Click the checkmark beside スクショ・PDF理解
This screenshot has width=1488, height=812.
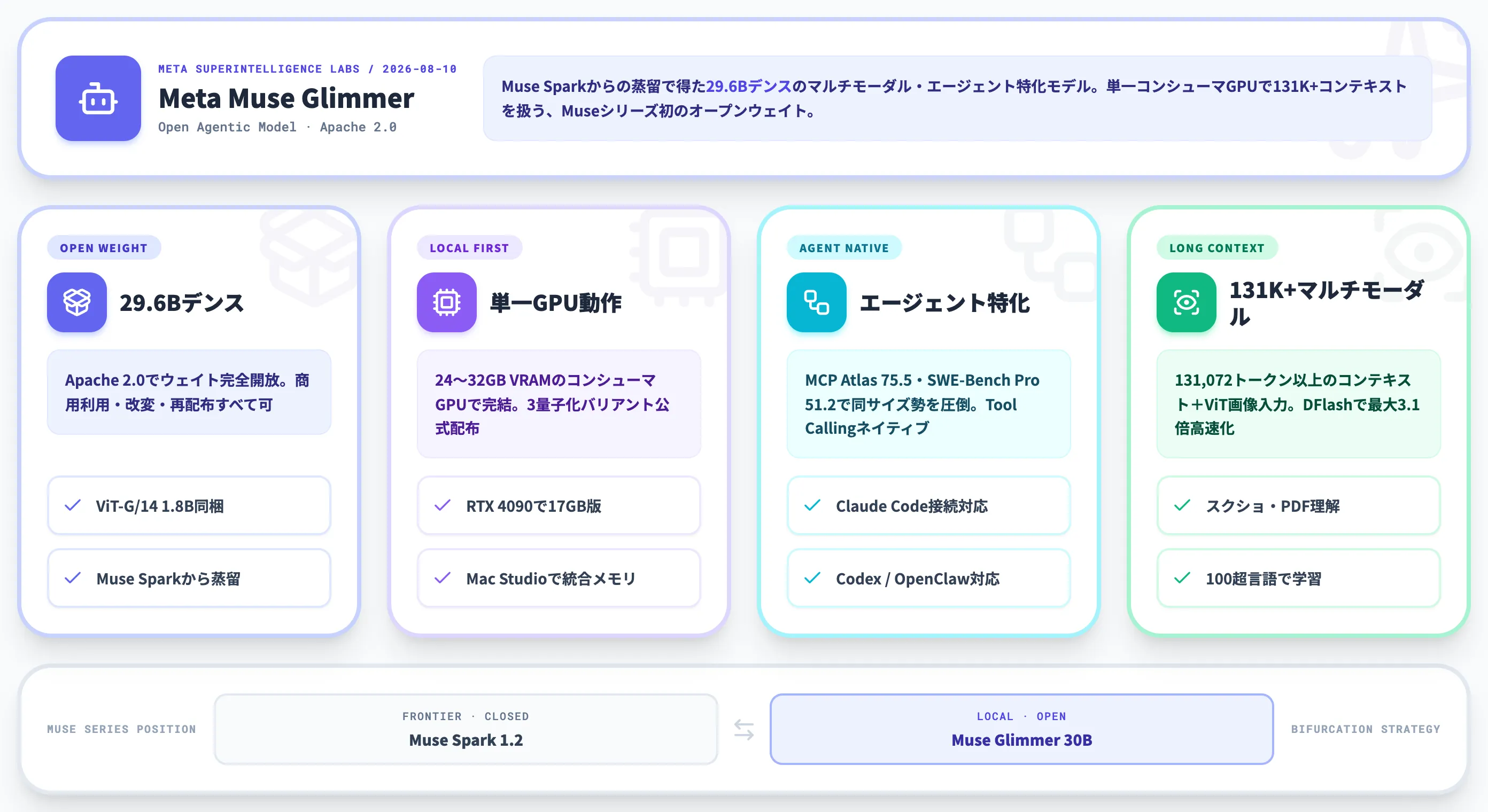coord(1182,505)
